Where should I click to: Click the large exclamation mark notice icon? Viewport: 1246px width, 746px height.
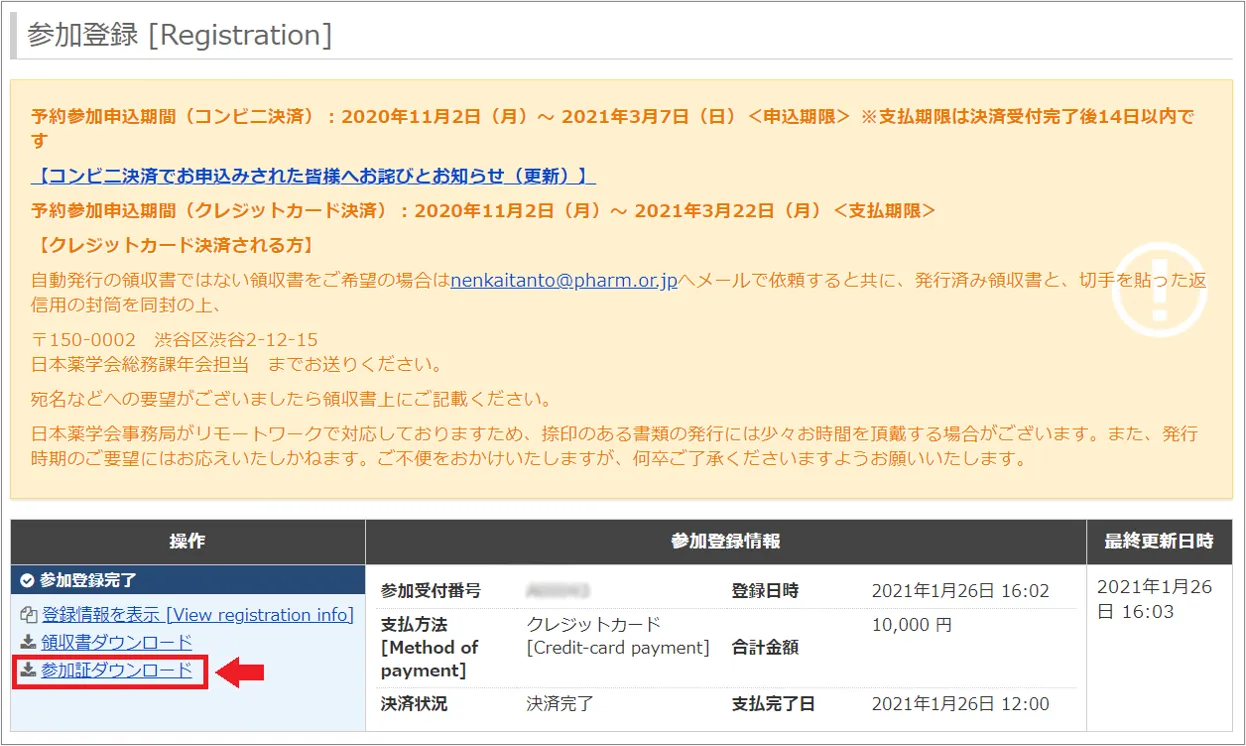[x=1159, y=289]
